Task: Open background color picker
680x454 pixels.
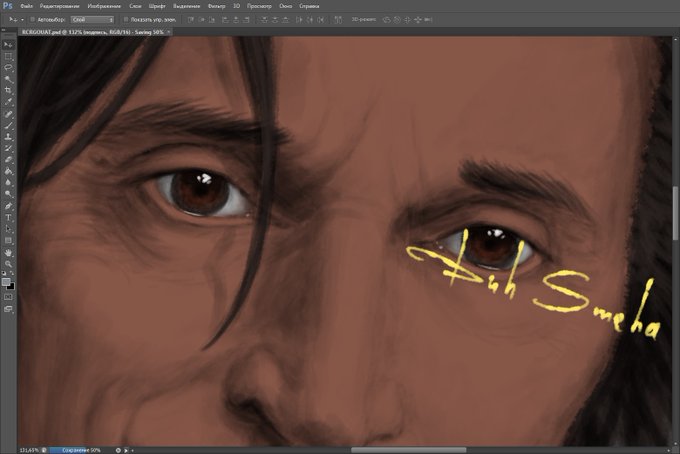Action: [x=11, y=287]
